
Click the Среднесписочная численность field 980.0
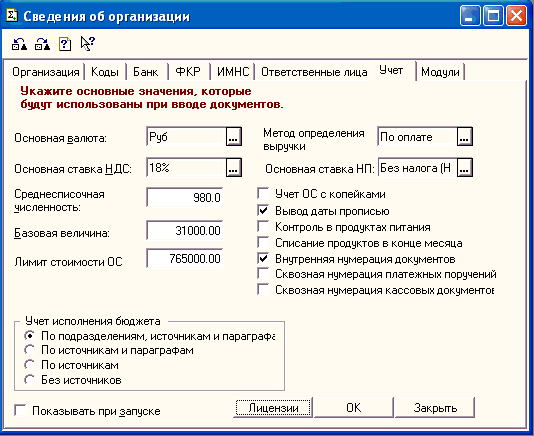[x=185, y=197]
